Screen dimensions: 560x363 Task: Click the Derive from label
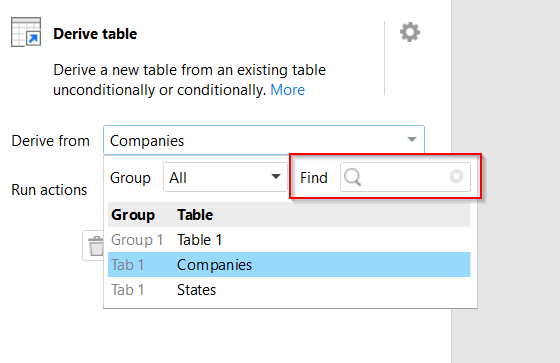coord(50,141)
